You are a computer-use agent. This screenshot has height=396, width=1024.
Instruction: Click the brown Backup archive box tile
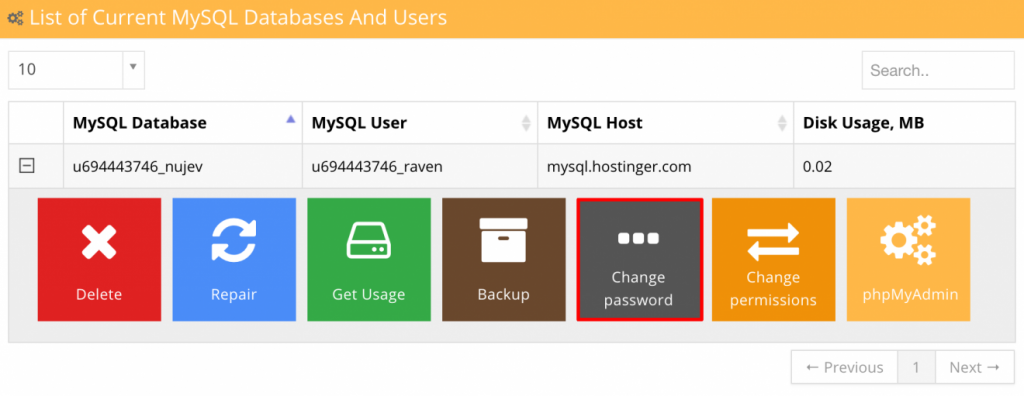(x=504, y=259)
